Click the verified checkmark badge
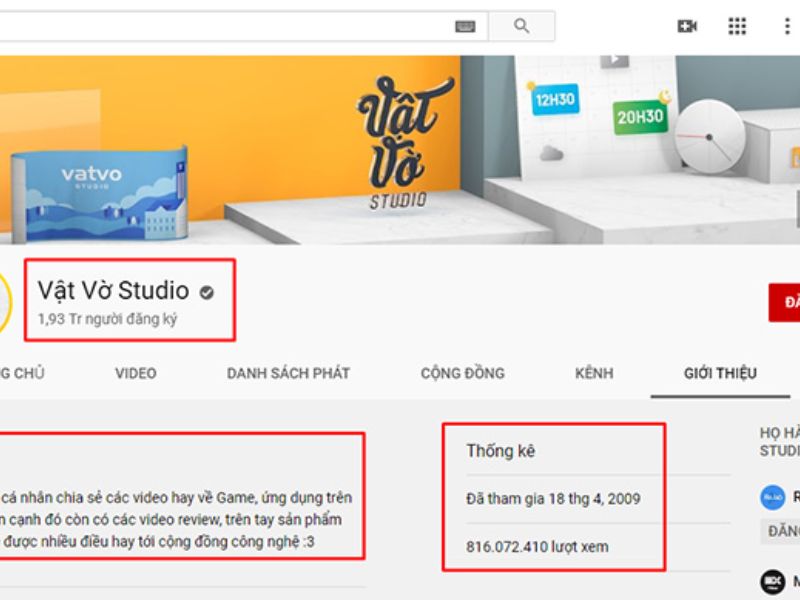Viewport: 800px width, 600px height. point(207,290)
